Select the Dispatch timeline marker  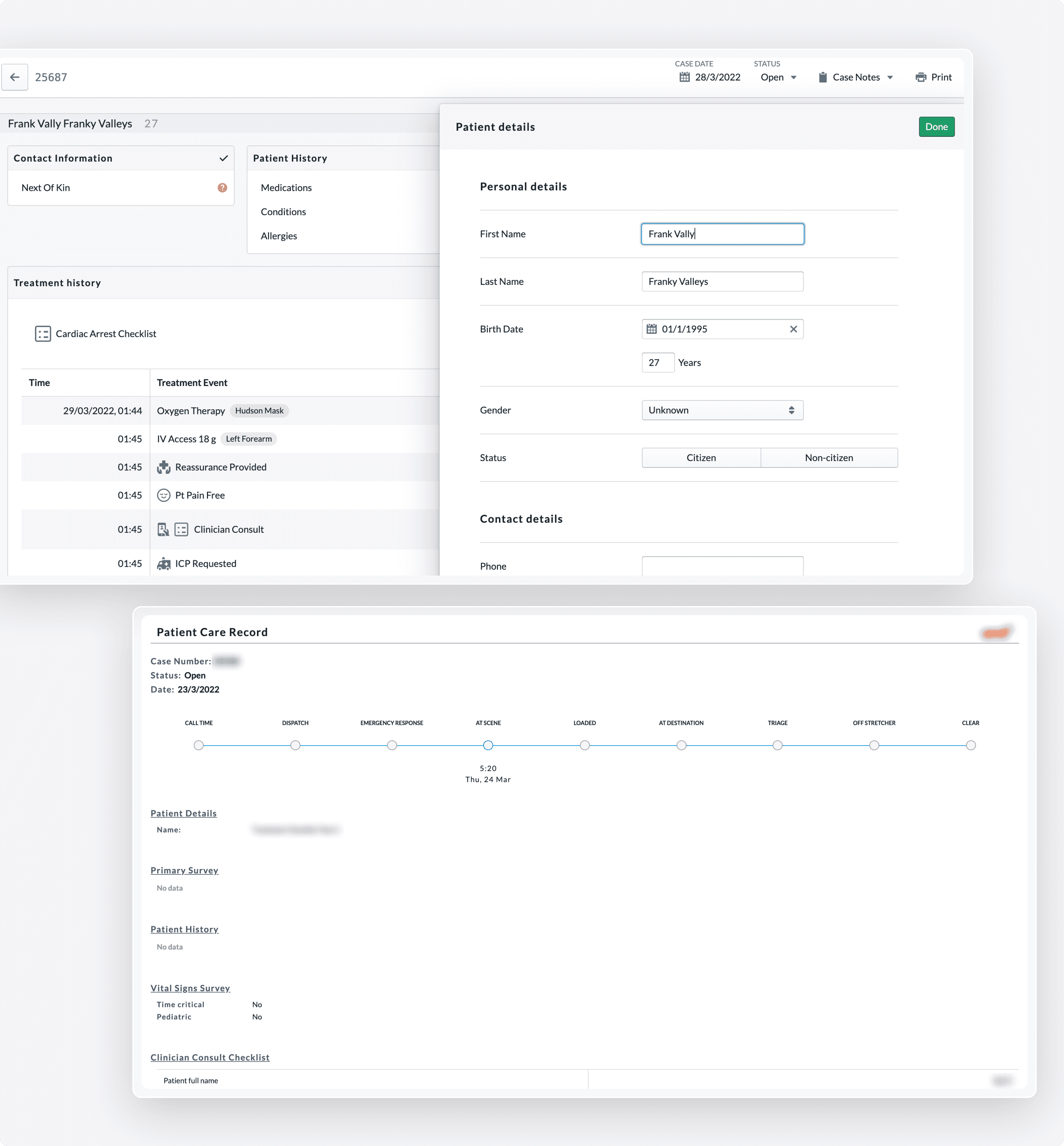(296, 745)
